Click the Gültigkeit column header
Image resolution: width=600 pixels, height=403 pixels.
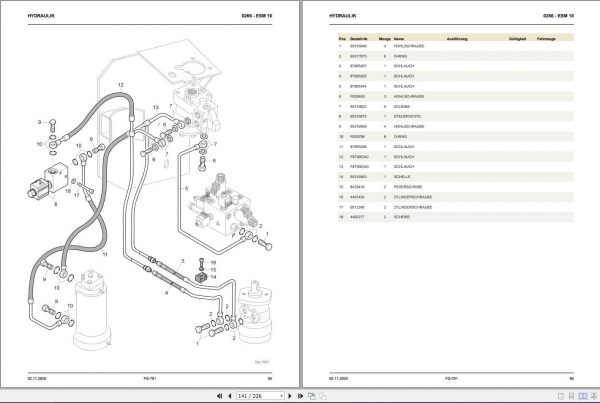tap(518, 39)
